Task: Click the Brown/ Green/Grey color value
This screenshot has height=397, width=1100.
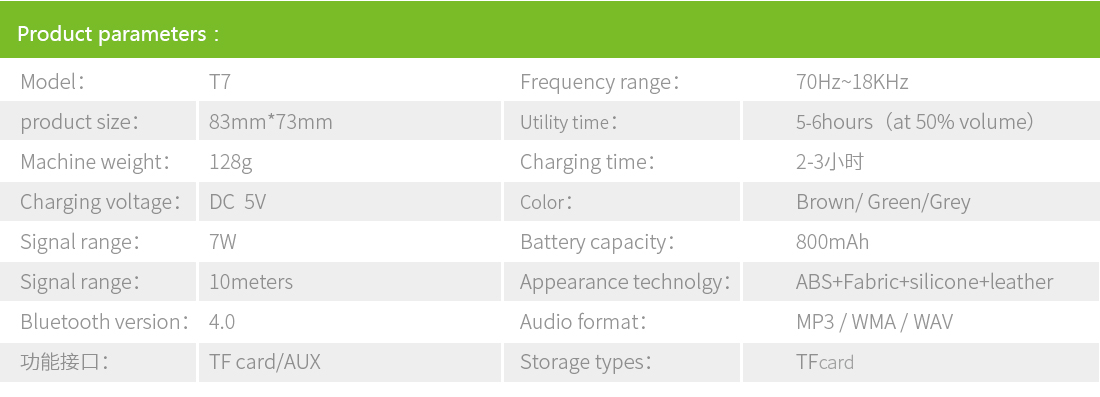Action: point(883,202)
